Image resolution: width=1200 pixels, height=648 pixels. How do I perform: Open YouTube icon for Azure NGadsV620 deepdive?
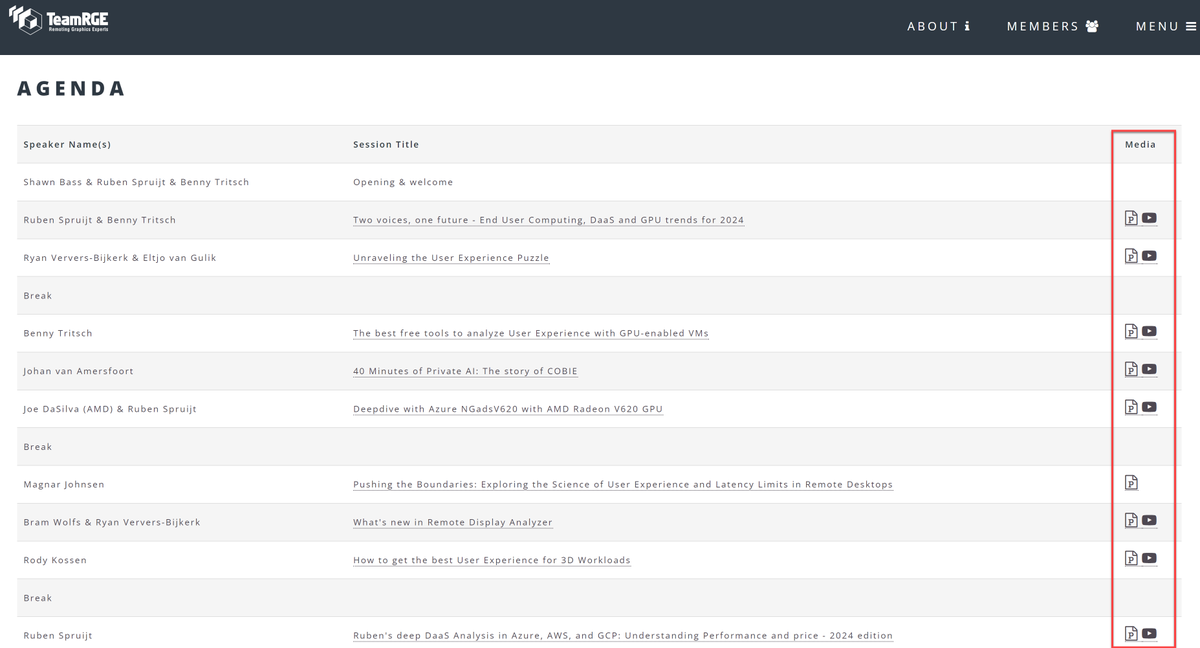pos(1149,407)
